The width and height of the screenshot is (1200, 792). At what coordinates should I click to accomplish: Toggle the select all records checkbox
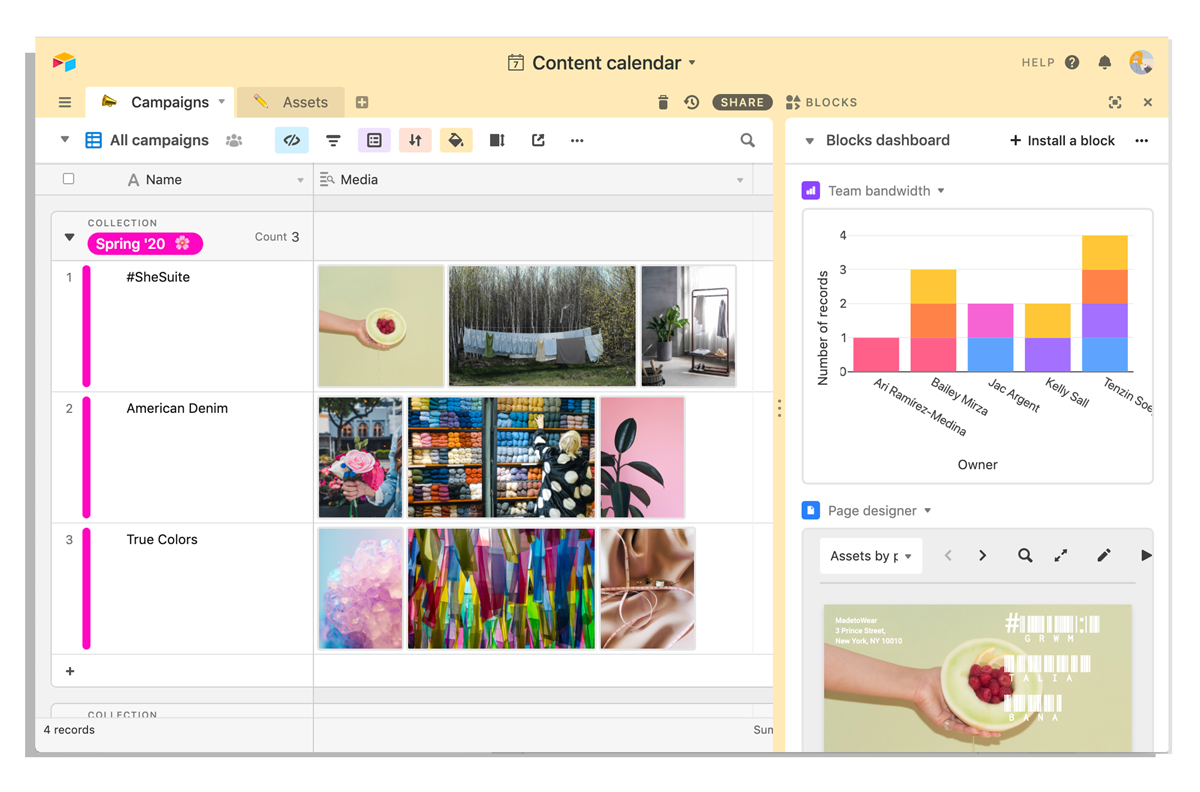[x=68, y=179]
